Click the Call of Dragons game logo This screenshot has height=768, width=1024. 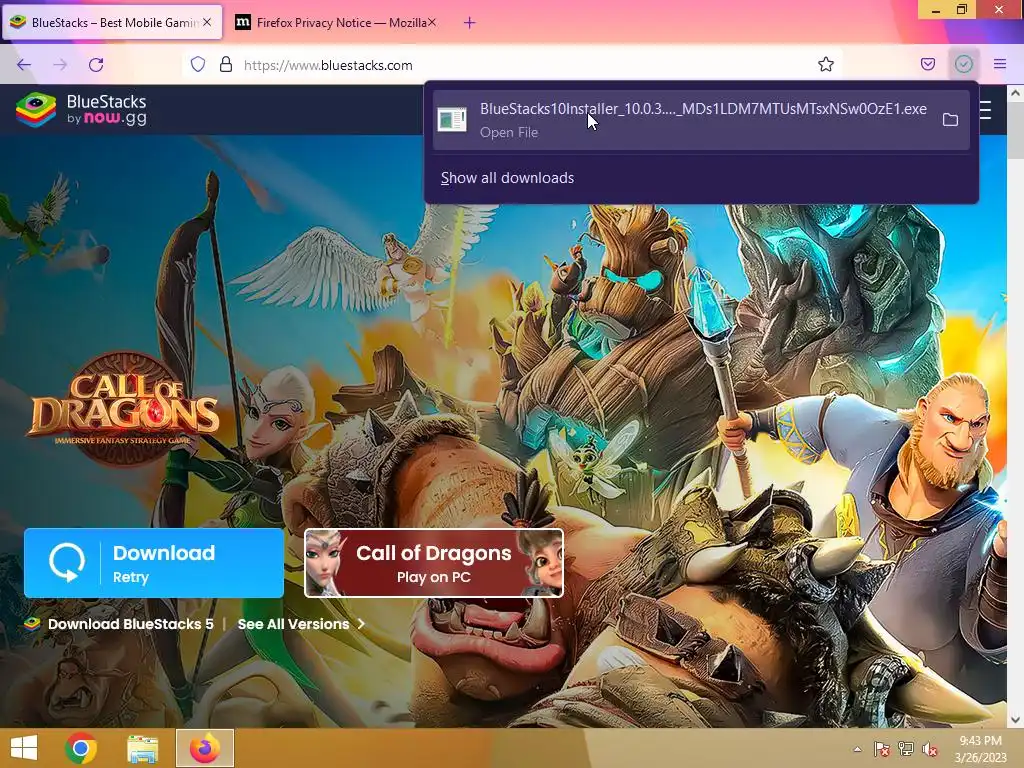[x=125, y=409]
